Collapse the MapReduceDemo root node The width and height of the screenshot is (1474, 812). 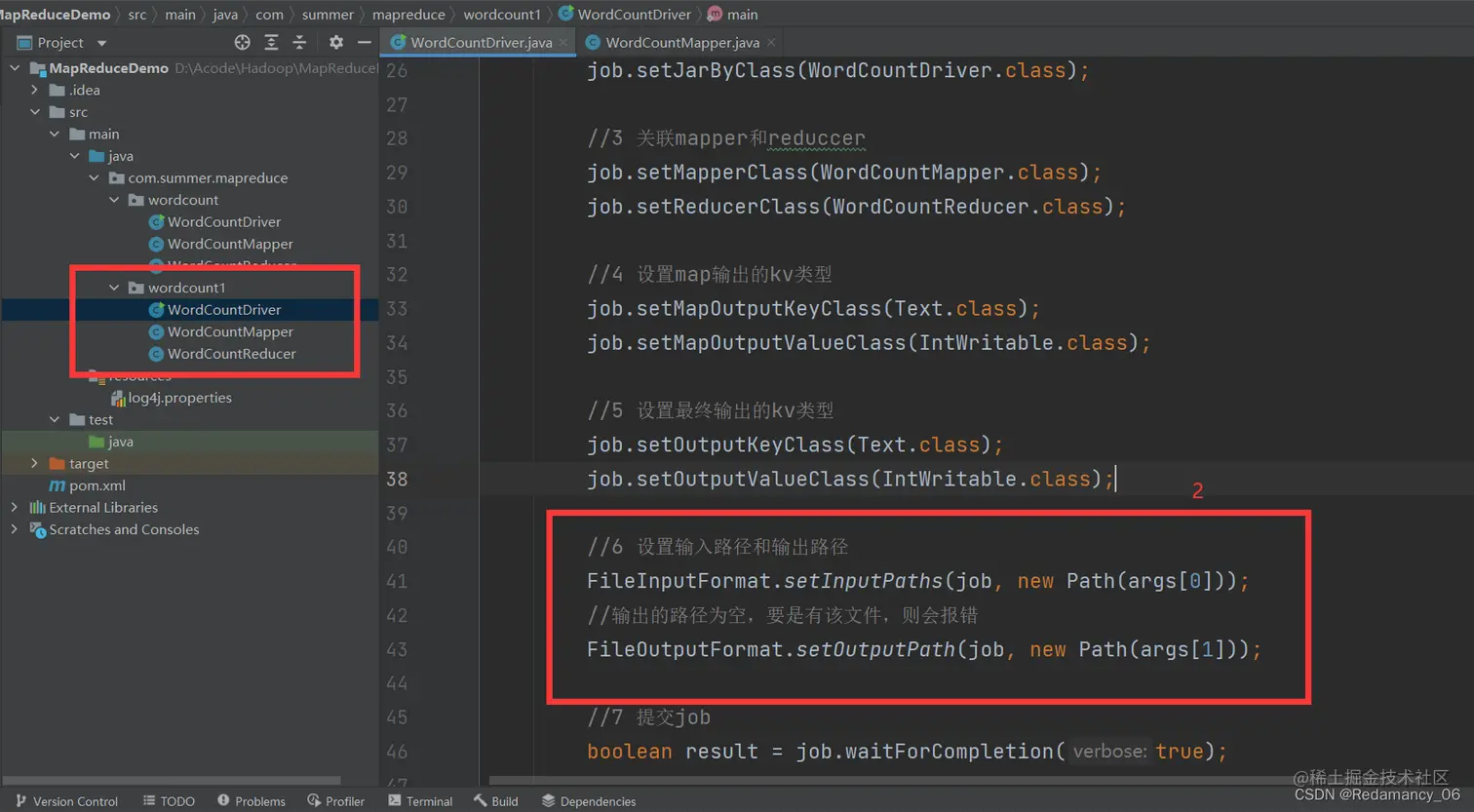coord(15,68)
